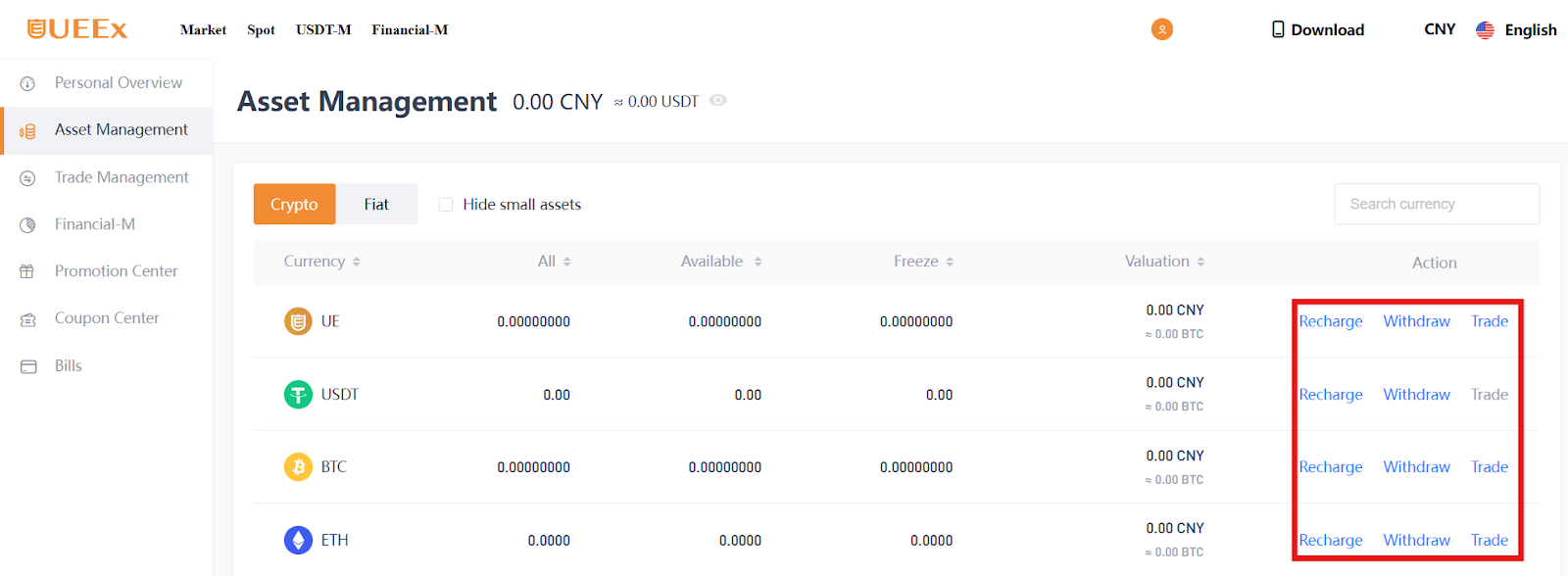Click the BTC coin icon
Viewport: 1568px width, 576px height.
pyautogui.click(x=298, y=466)
